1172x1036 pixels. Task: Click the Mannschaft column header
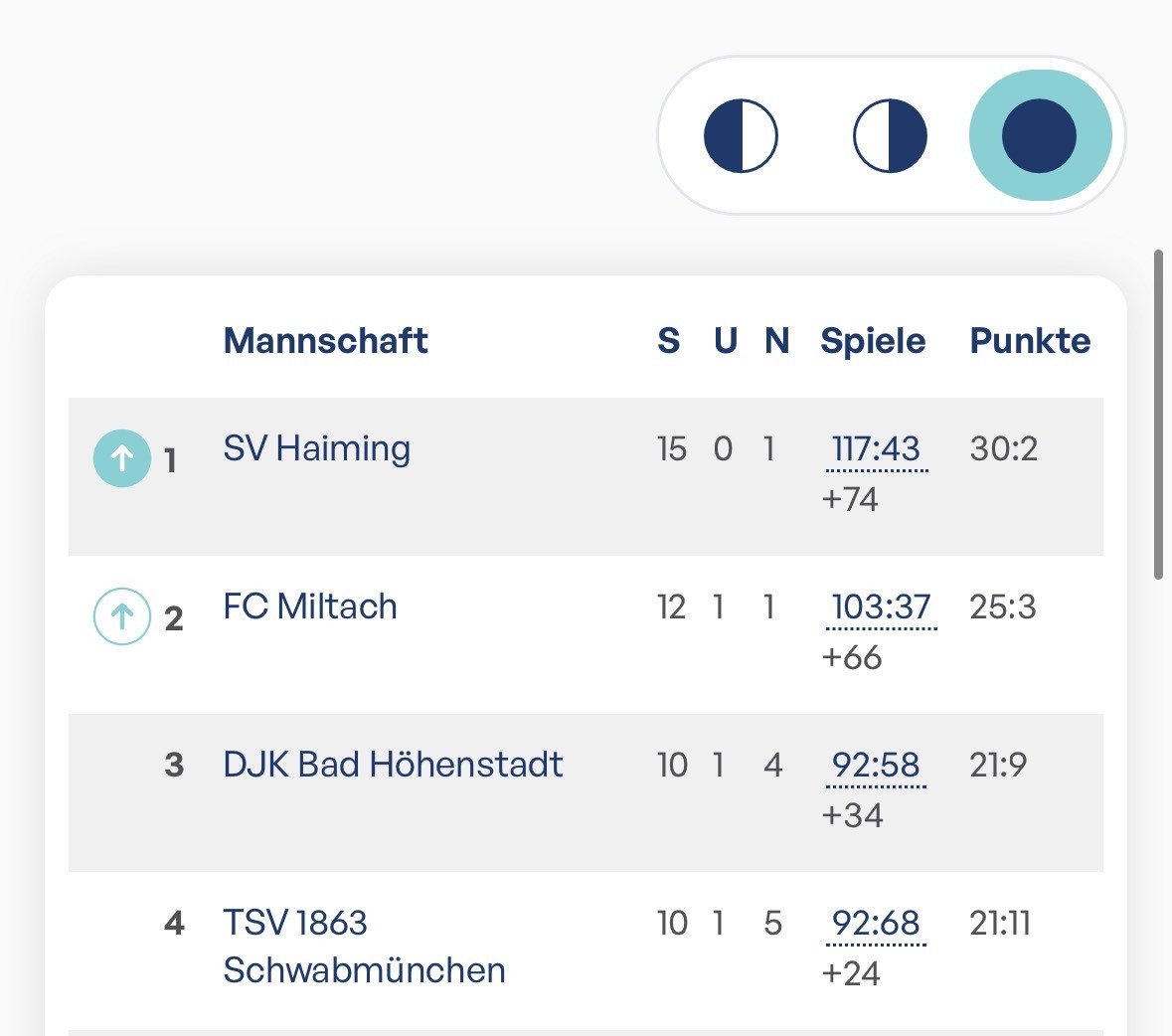326,341
